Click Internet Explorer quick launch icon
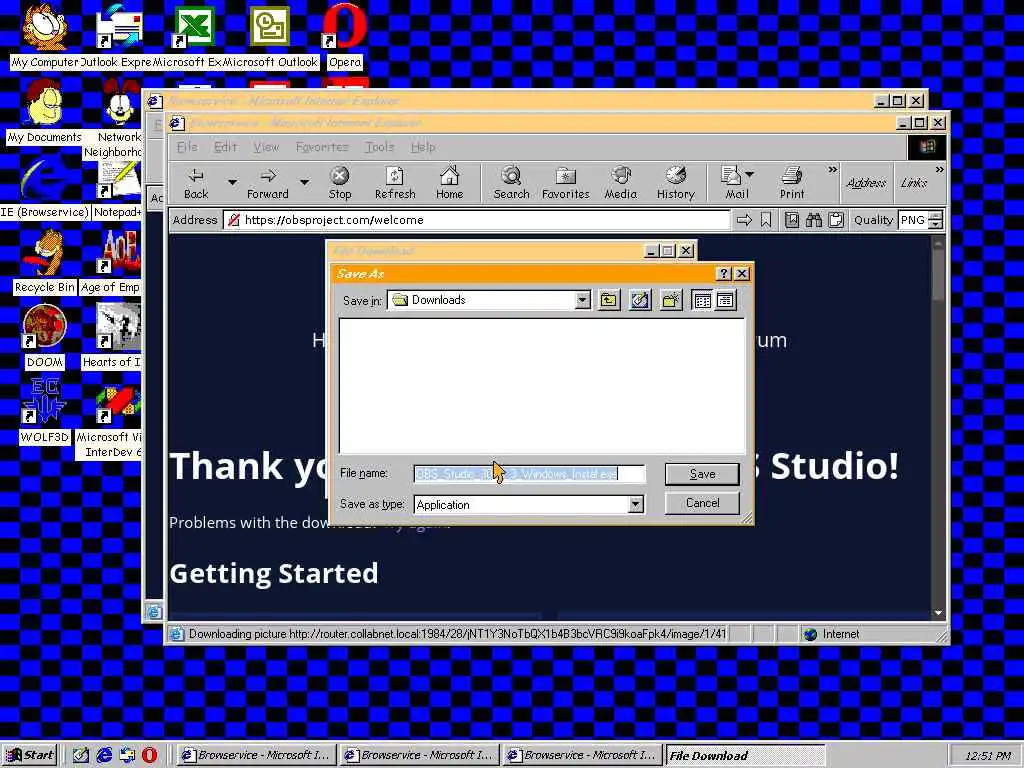1024x768 pixels. pos(104,755)
